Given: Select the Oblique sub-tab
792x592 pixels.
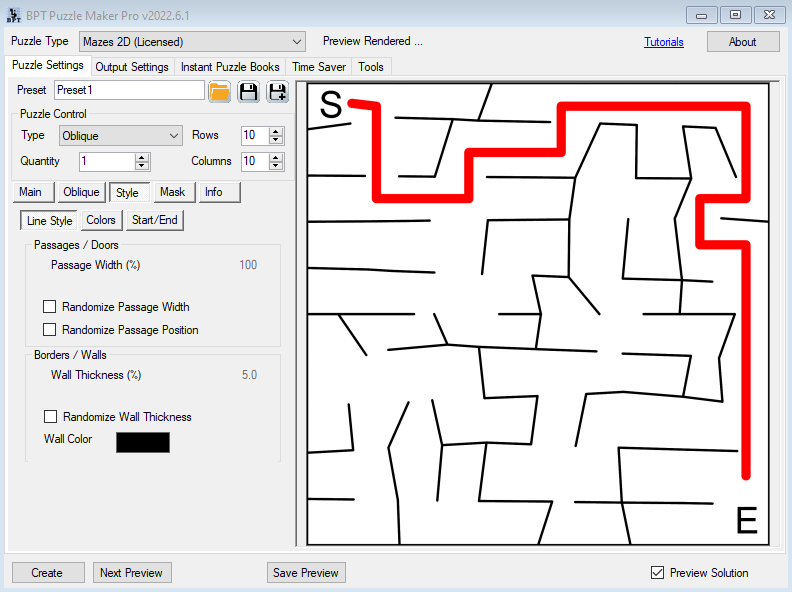Looking at the screenshot, I should click(81, 192).
